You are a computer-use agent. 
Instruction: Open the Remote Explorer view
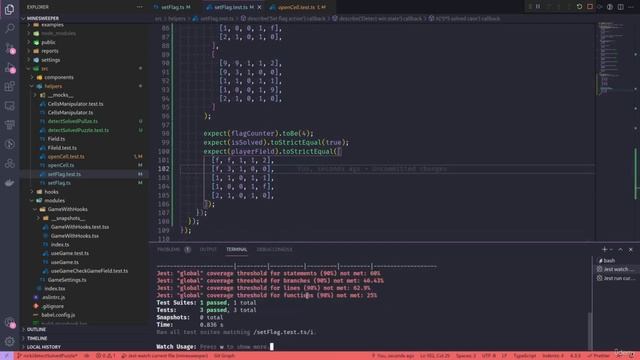9,106
